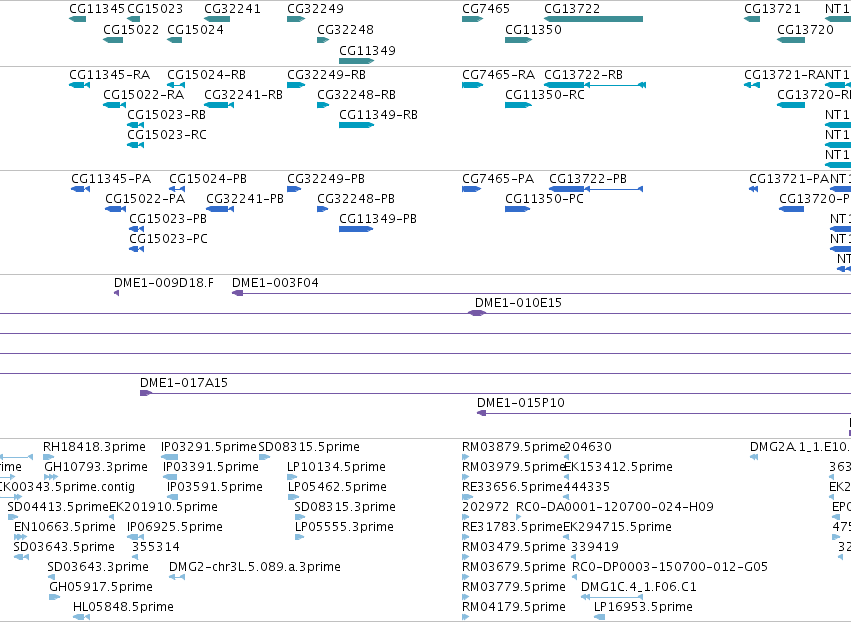Viewport: 851px width, 622px height.
Task: Select the IP03291.5prime EST label
Action: (x=208, y=447)
